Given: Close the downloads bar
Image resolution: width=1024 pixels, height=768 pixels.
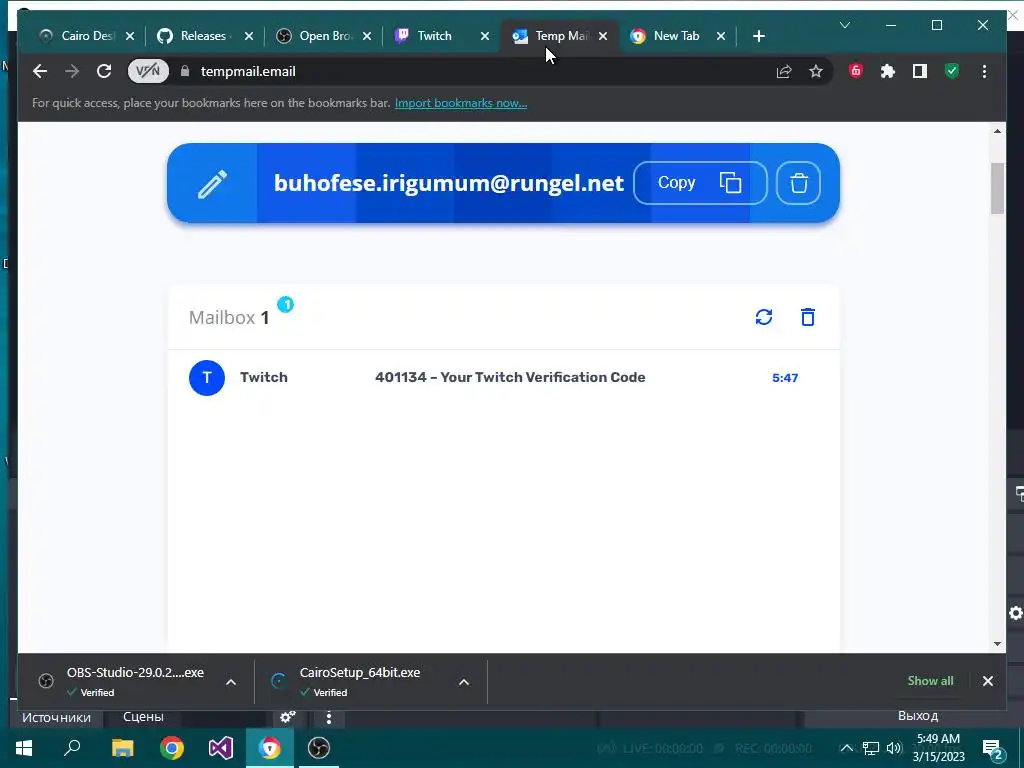Looking at the screenshot, I should click(x=987, y=680).
